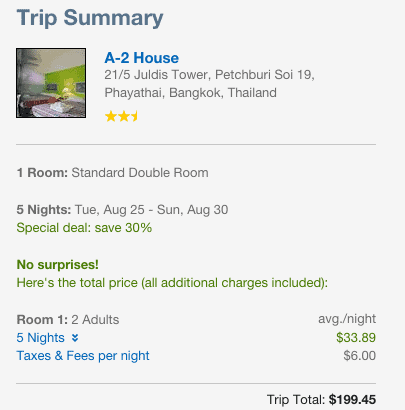The width and height of the screenshot is (405, 410).
Task: Click the double chevron beside 5 Nights
Action: coord(75,338)
